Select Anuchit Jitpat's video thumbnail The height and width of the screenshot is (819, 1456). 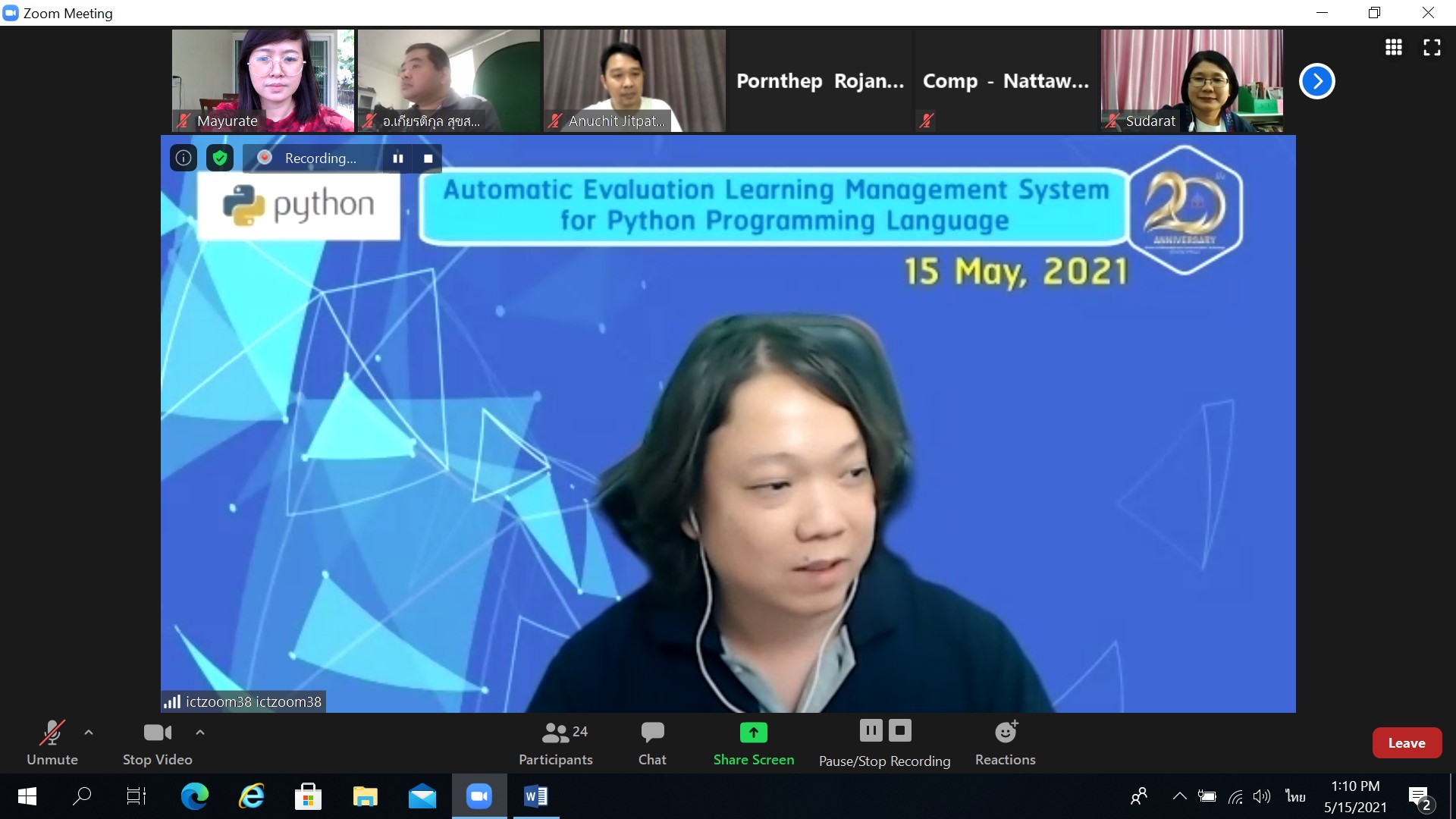pos(635,80)
